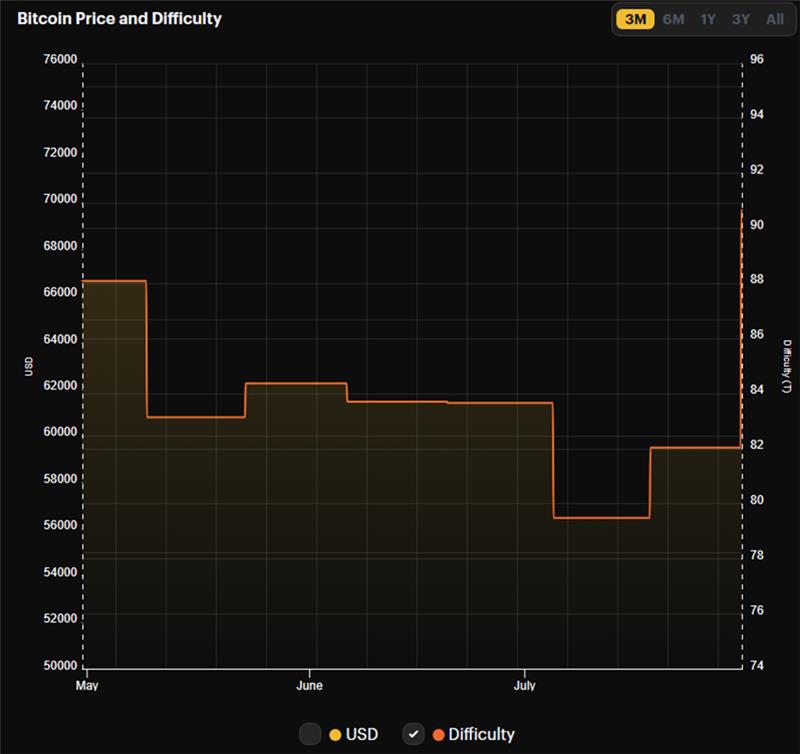Click the 90 value on difficulty axis

coord(757,224)
